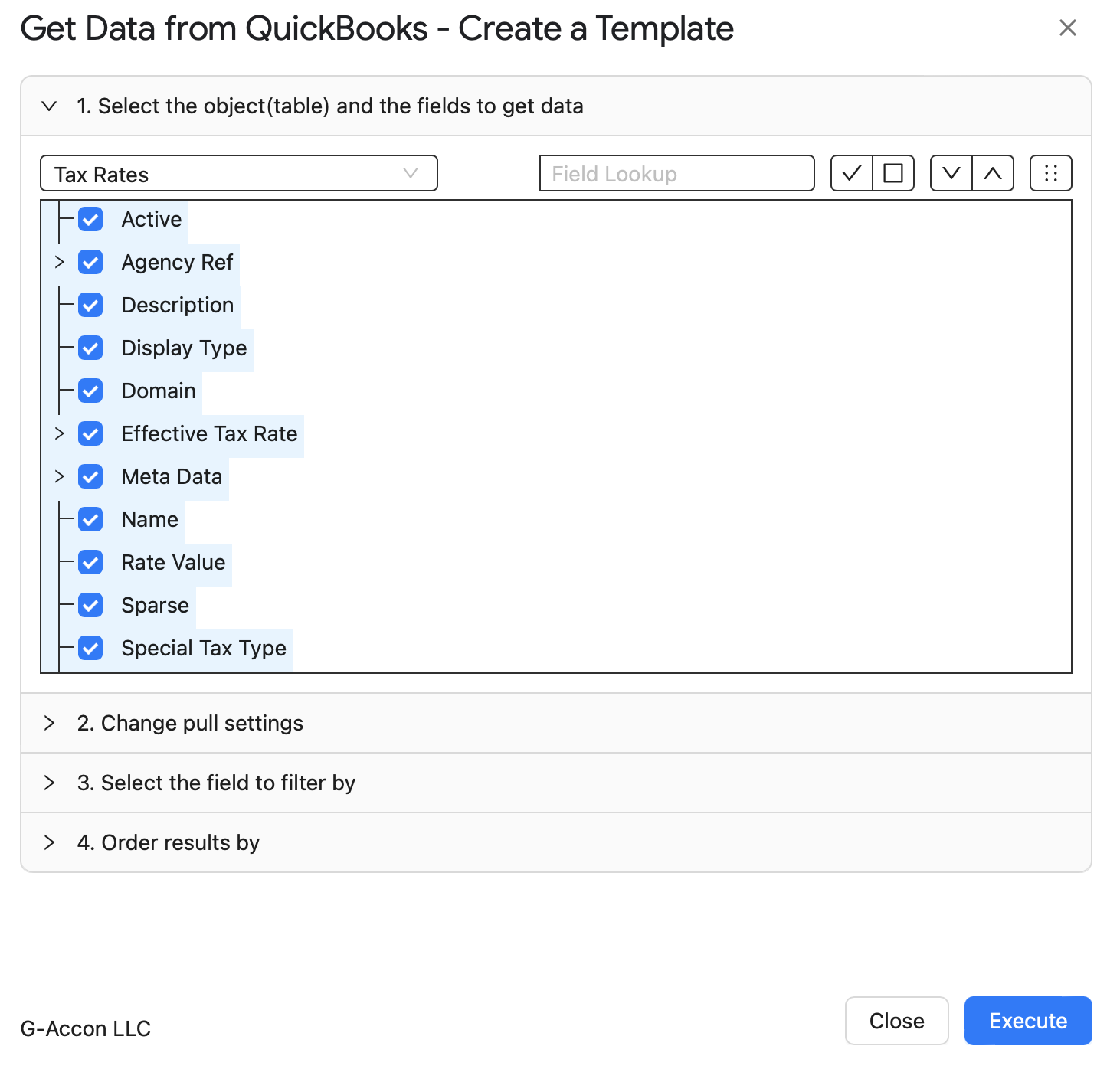Screen dimensions: 1120x1069
Task: Open Select the field to filter by section
Action: [556, 783]
